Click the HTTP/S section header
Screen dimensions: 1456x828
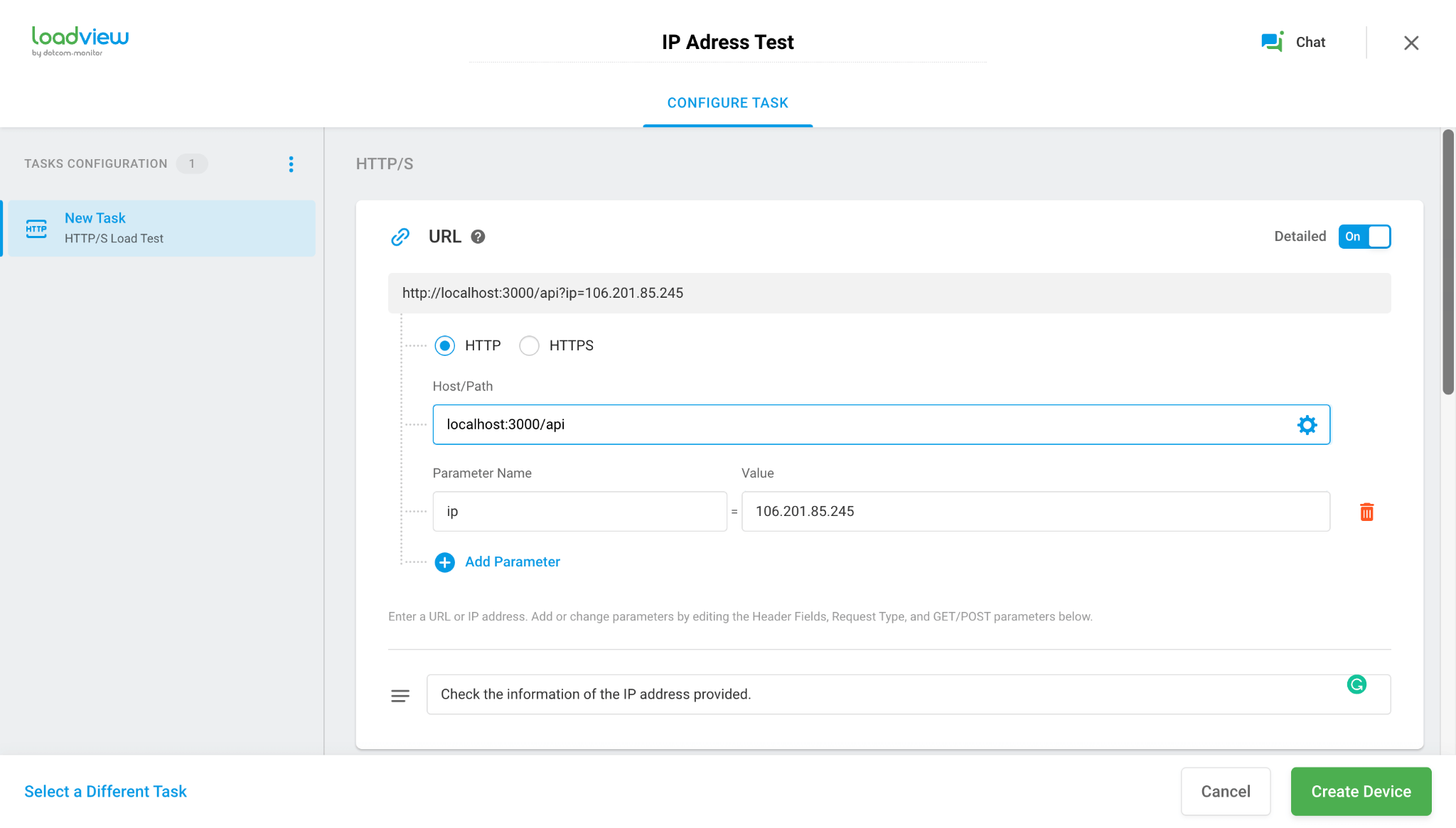pos(385,164)
